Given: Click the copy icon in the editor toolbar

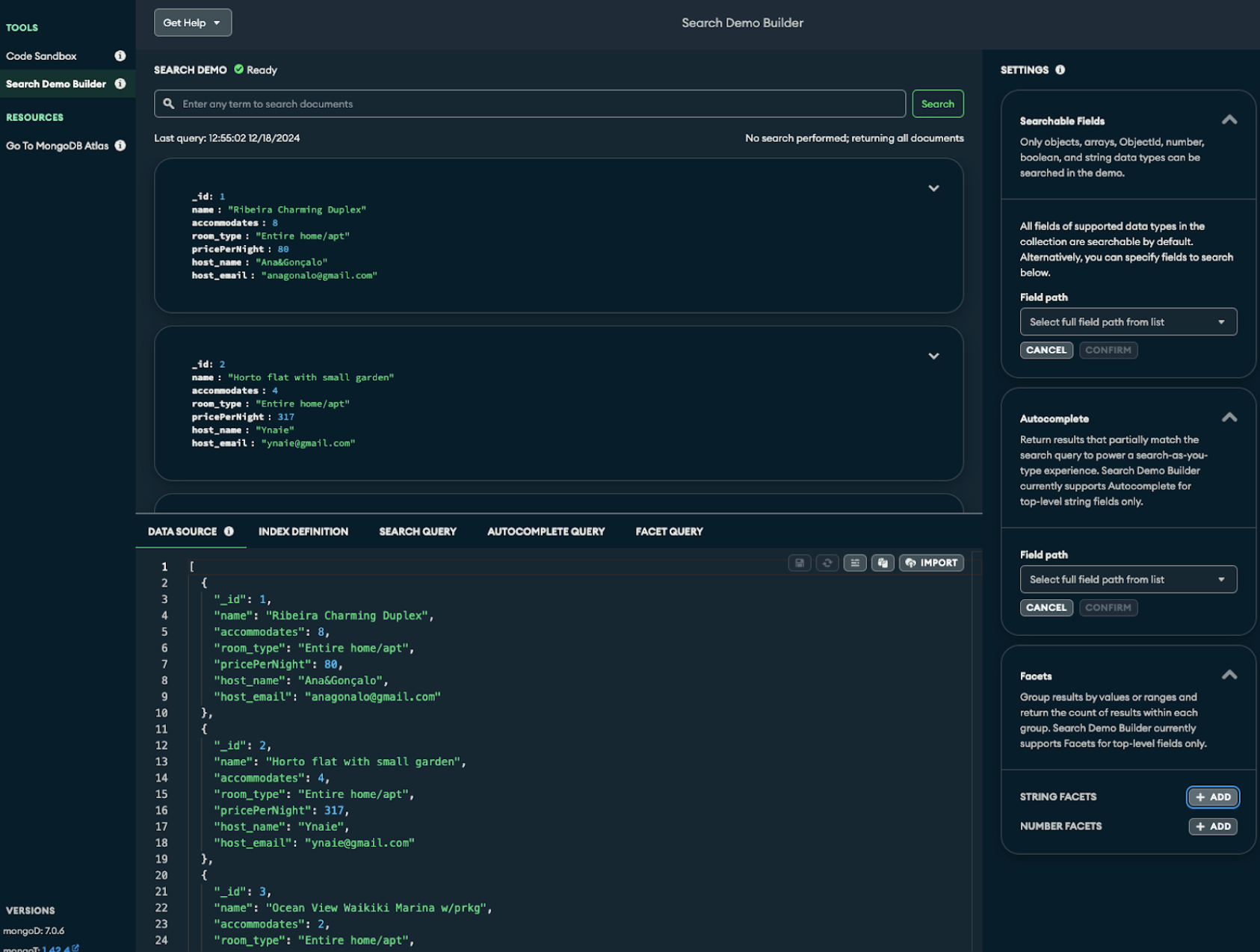Looking at the screenshot, I should click(883, 563).
